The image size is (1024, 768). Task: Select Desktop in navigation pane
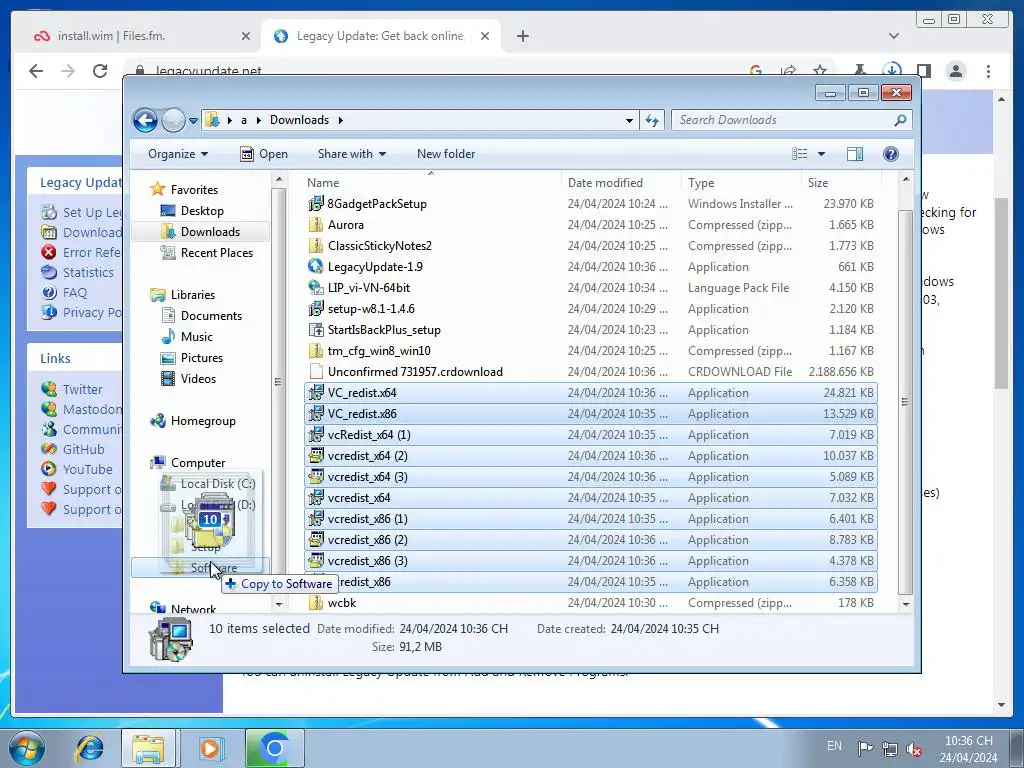202,211
